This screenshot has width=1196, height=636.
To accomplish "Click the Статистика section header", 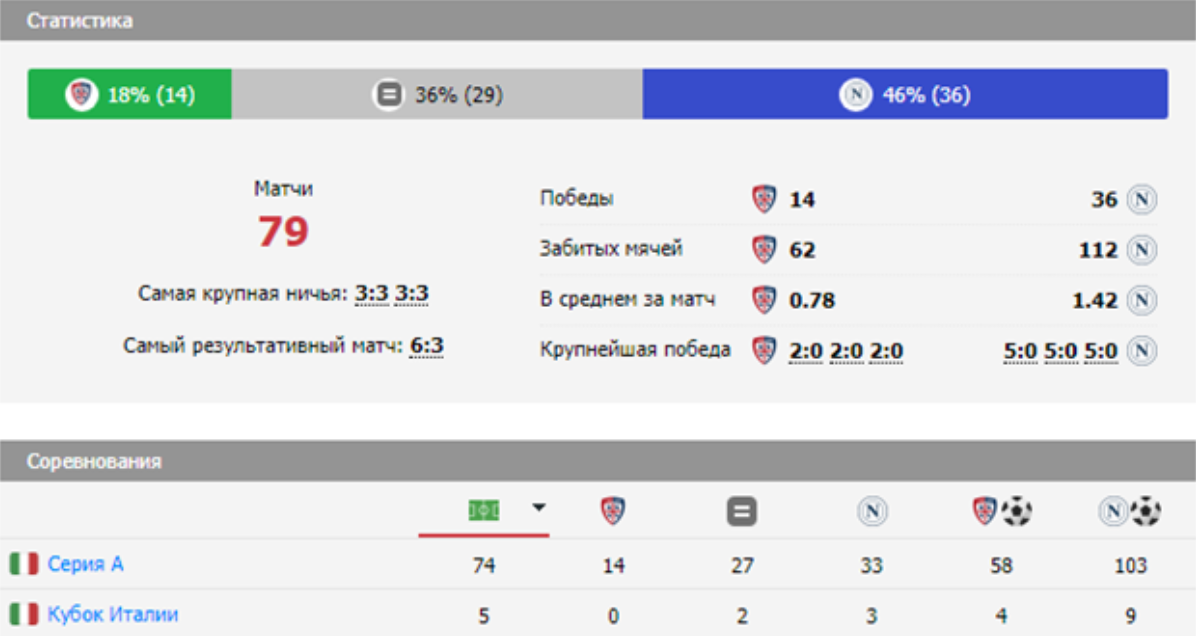I will click(80, 20).
